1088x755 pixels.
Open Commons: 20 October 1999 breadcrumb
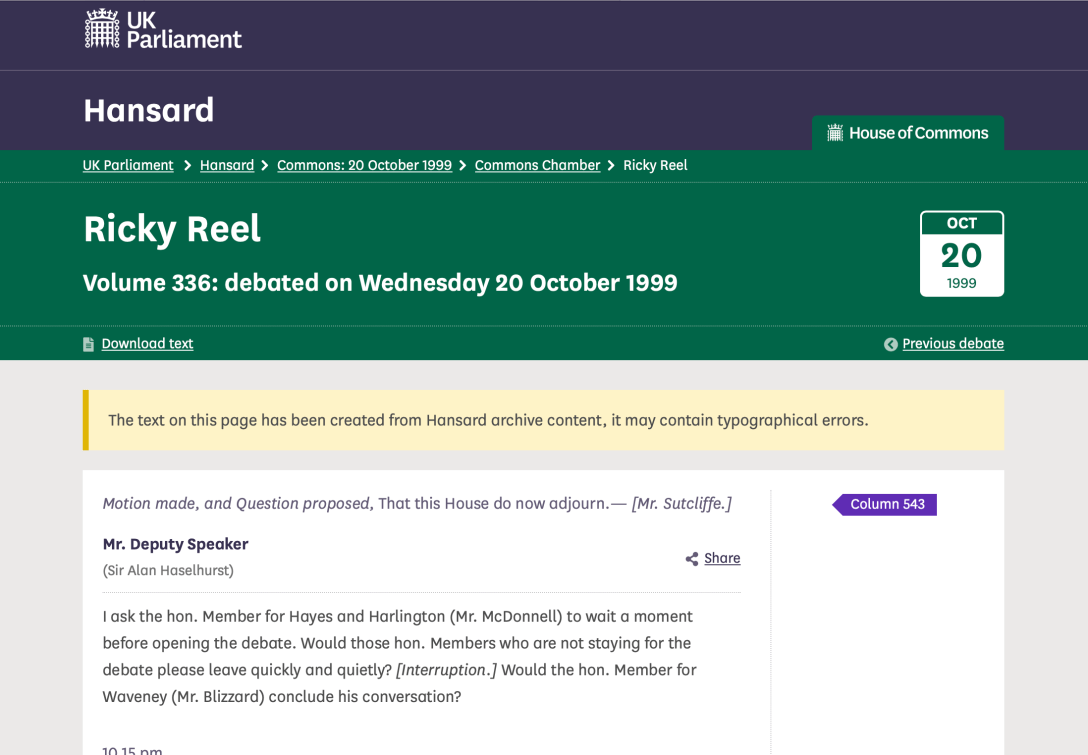(364, 165)
